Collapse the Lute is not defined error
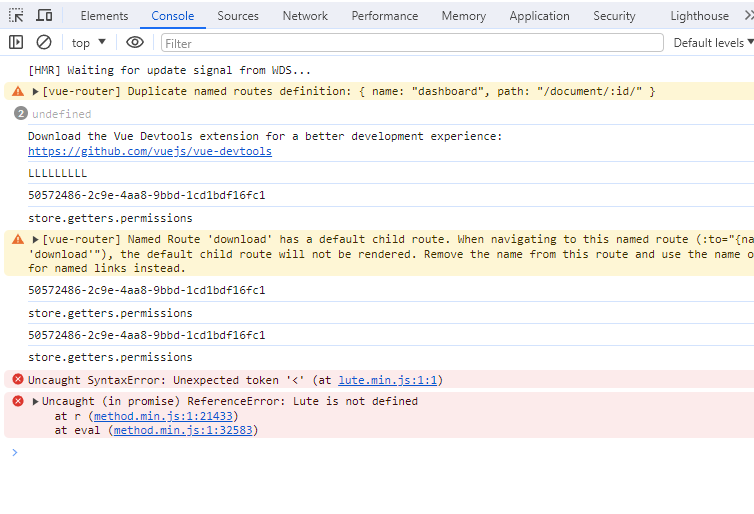Screen dimensions: 754x514 pos(35,401)
